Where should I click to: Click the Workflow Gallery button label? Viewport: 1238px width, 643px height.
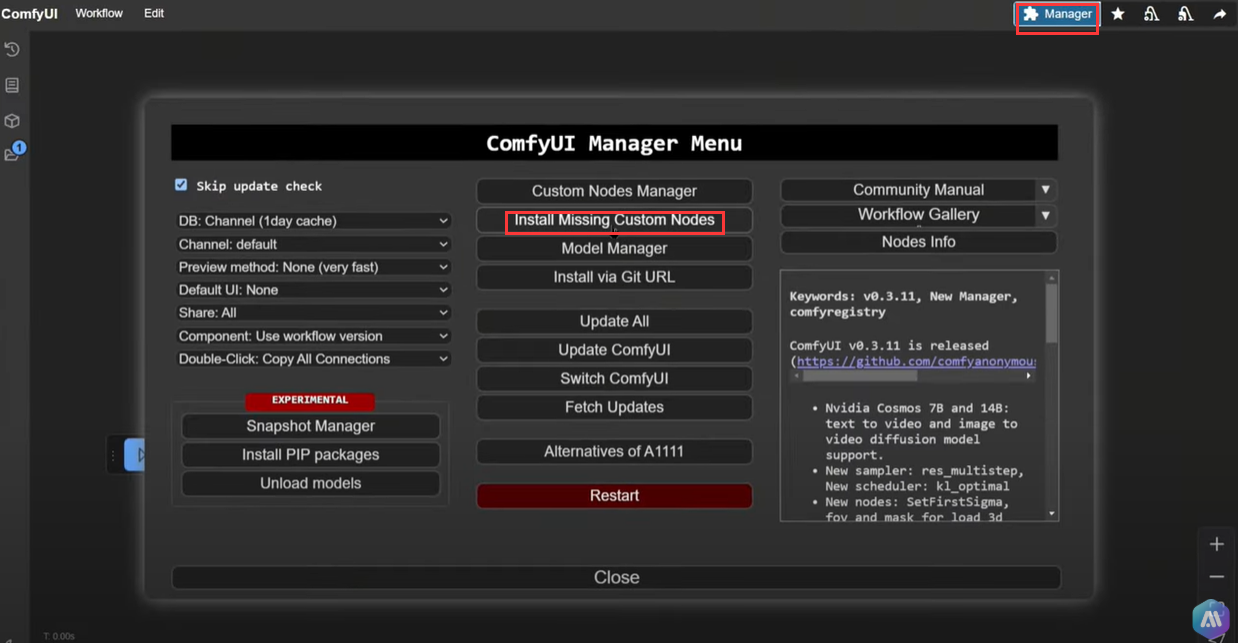click(x=918, y=215)
